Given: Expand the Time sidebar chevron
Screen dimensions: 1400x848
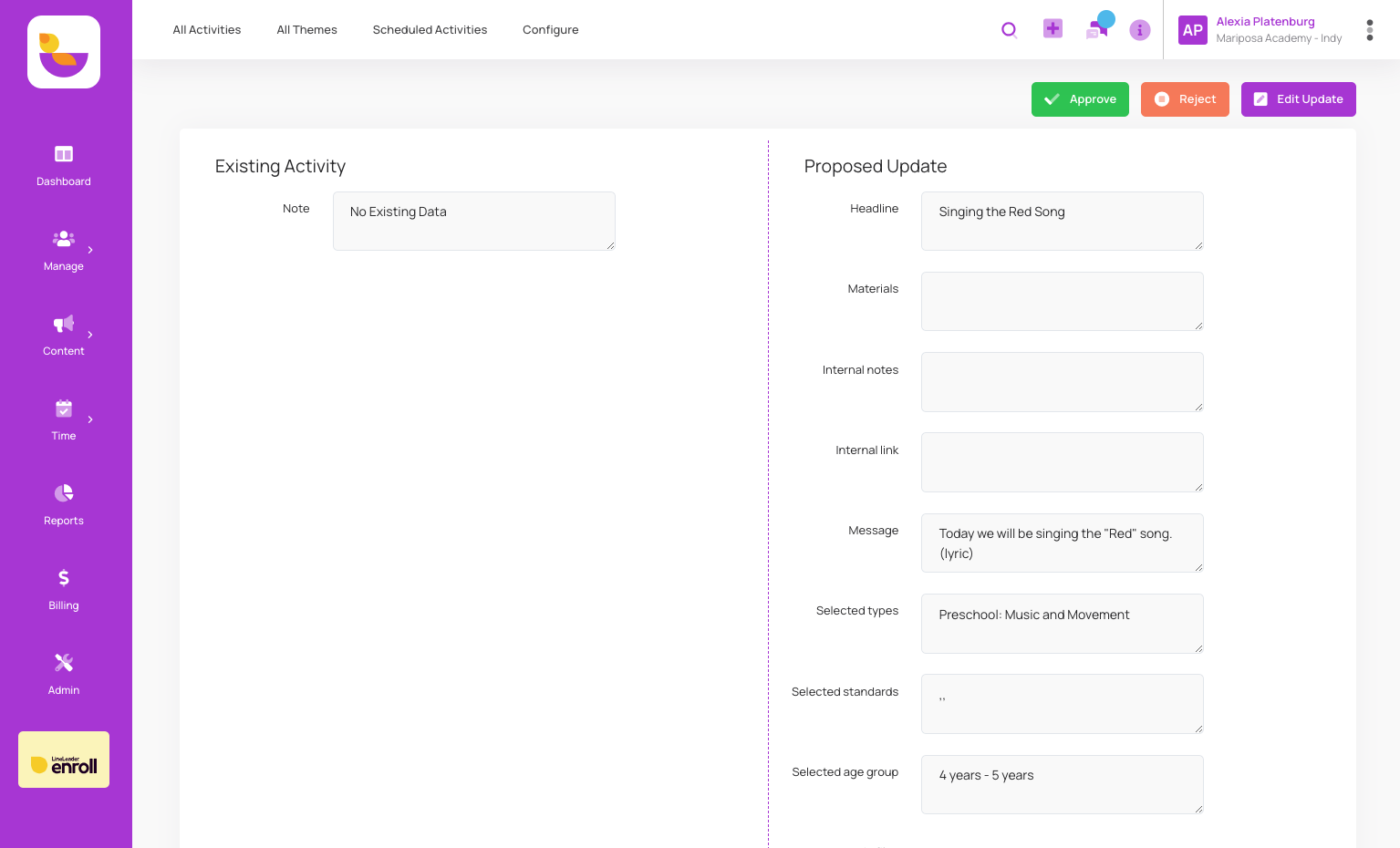Looking at the screenshot, I should (89, 419).
